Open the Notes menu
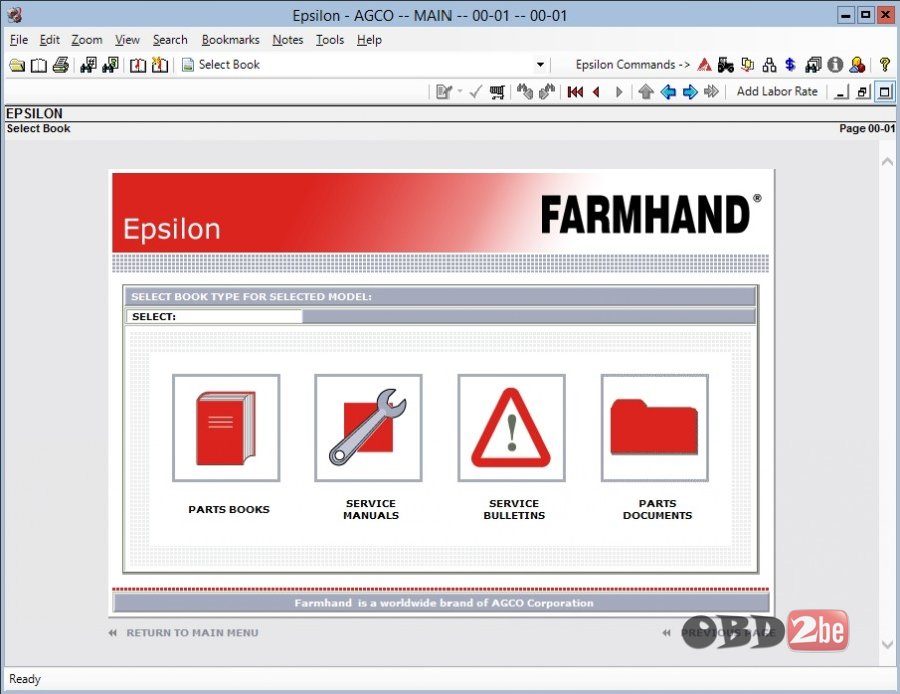 pos(288,40)
